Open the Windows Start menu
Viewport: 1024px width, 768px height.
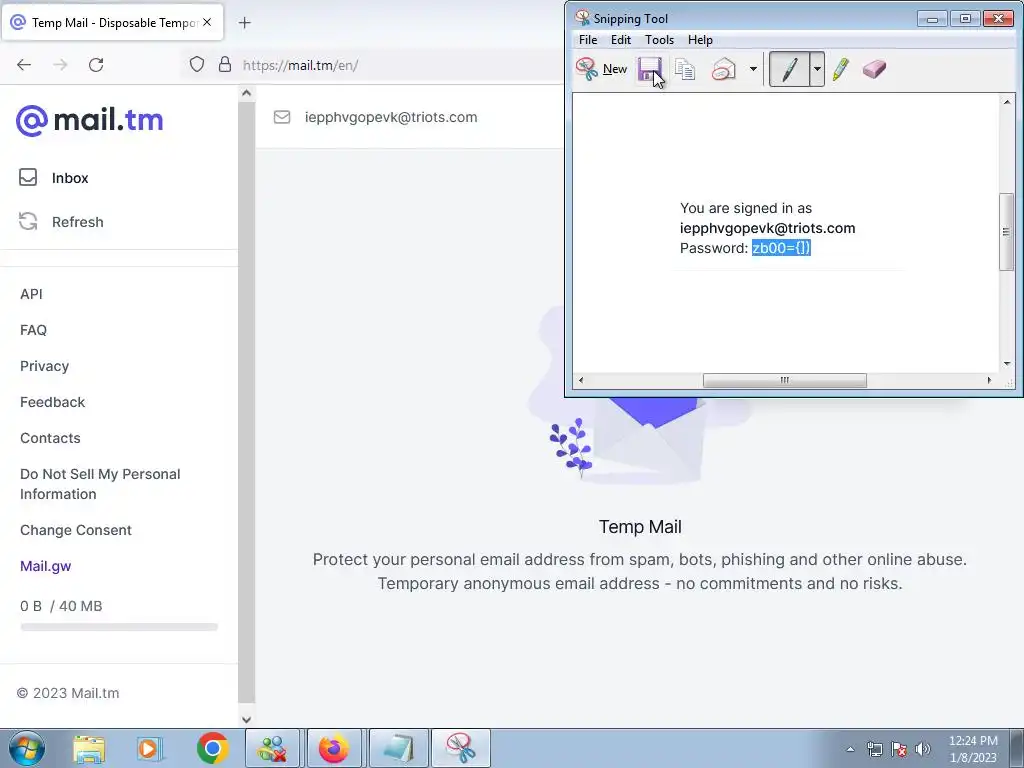[x=27, y=748]
